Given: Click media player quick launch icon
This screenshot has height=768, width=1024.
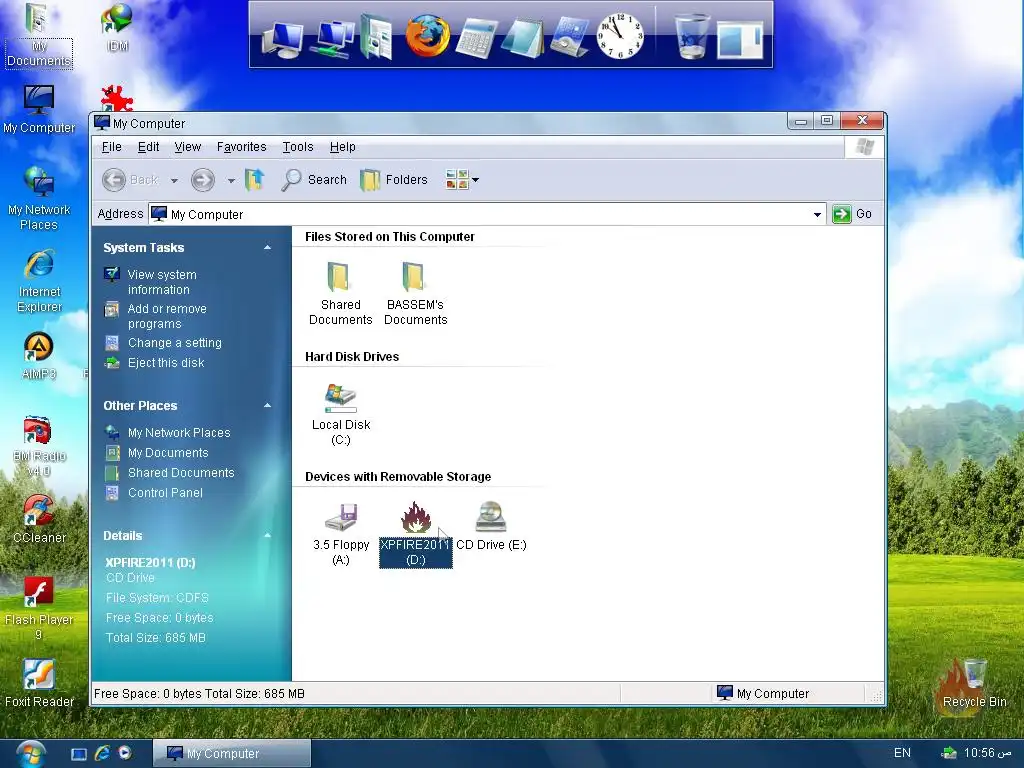Looking at the screenshot, I should [x=125, y=753].
